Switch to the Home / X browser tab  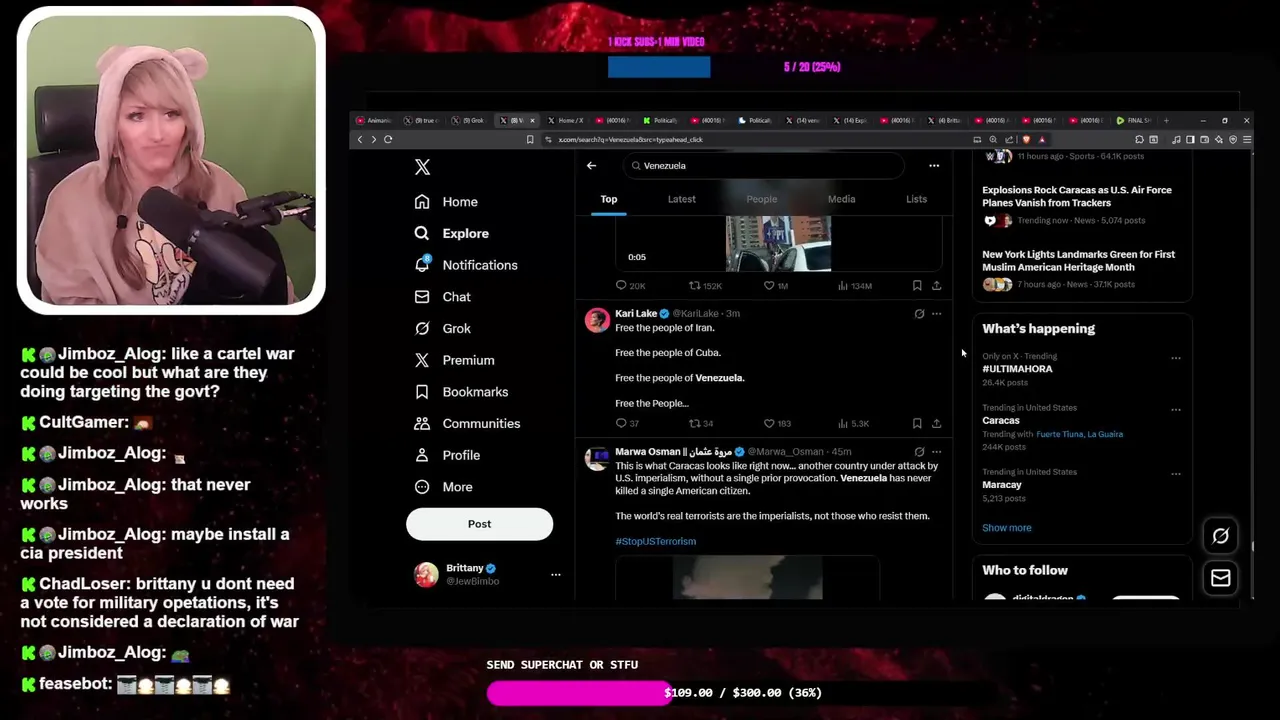click(x=565, y=121)
